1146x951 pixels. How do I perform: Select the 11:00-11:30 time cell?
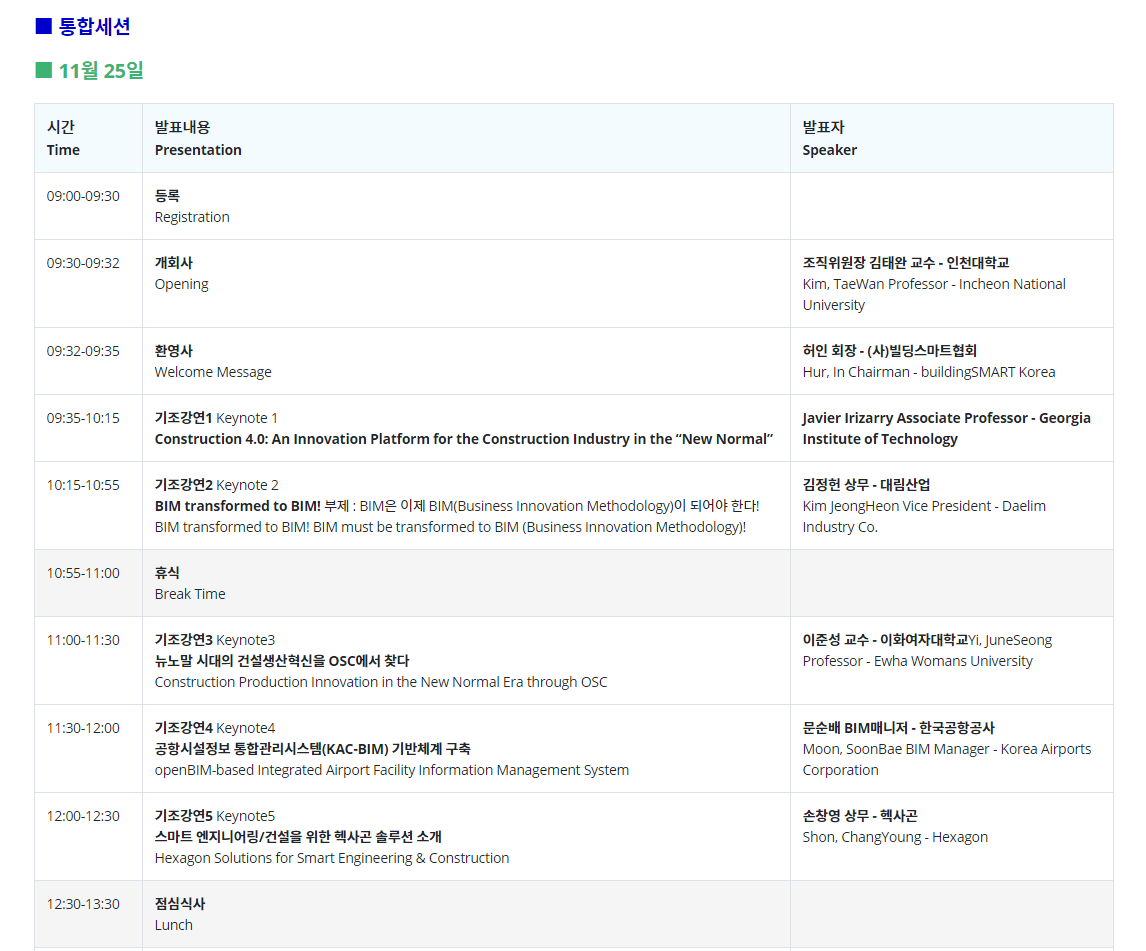pos(88,661)
